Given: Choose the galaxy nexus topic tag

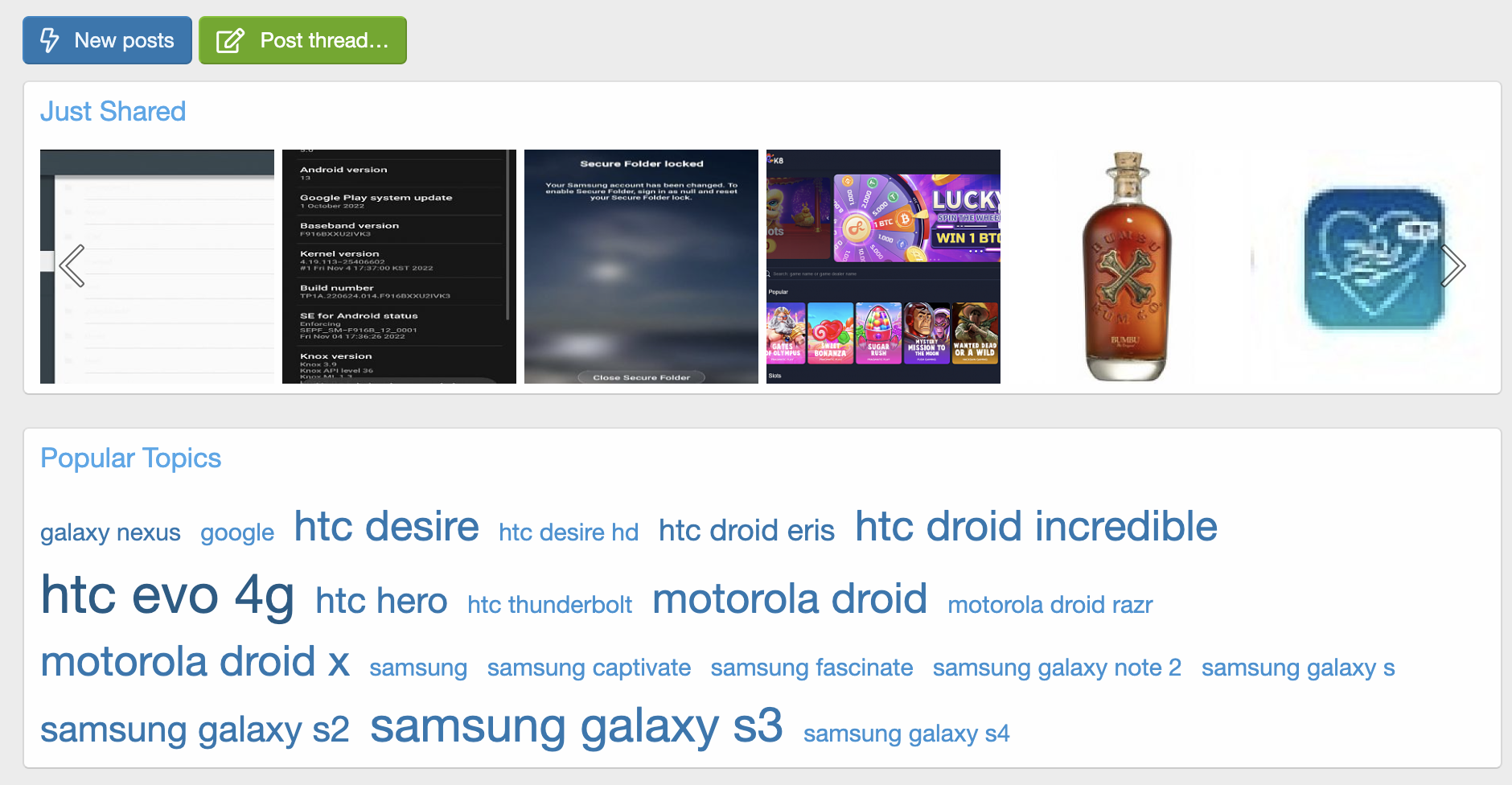Looking at the screenshot, I should tap(110, 532).
